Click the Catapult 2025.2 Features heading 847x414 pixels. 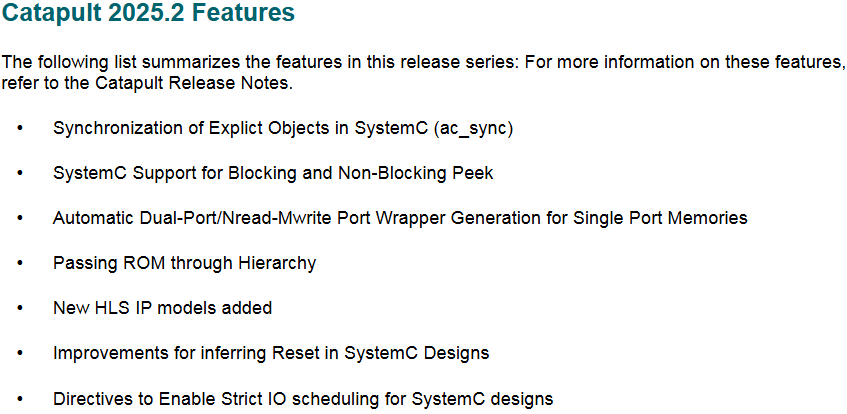coord(148,14)
